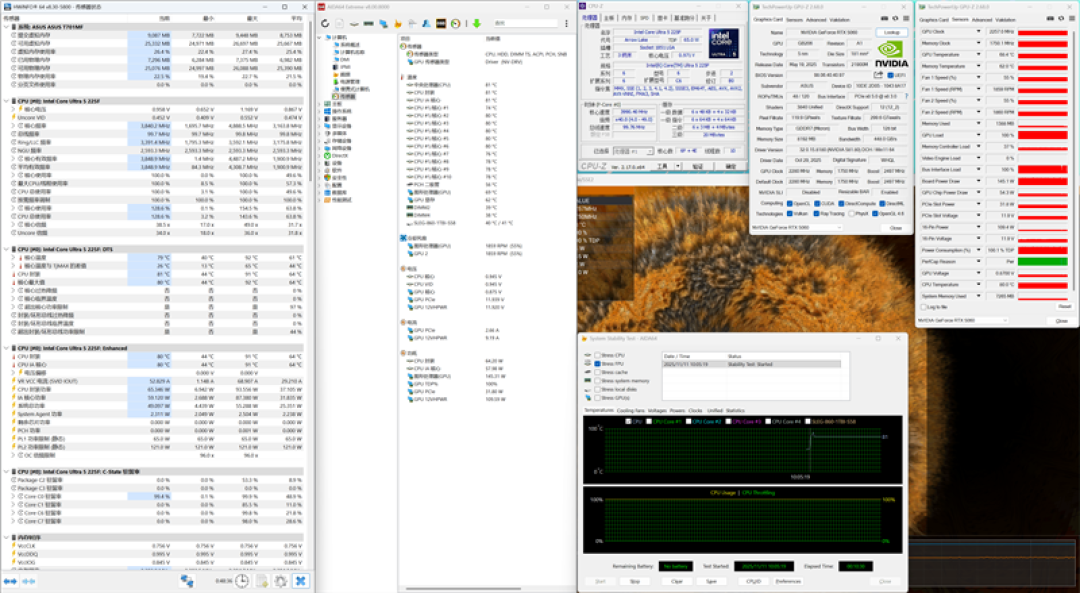Click the AIDA64 refresh toolbar icon
This screenshot has height=593, width=1080.
point(325,23)
